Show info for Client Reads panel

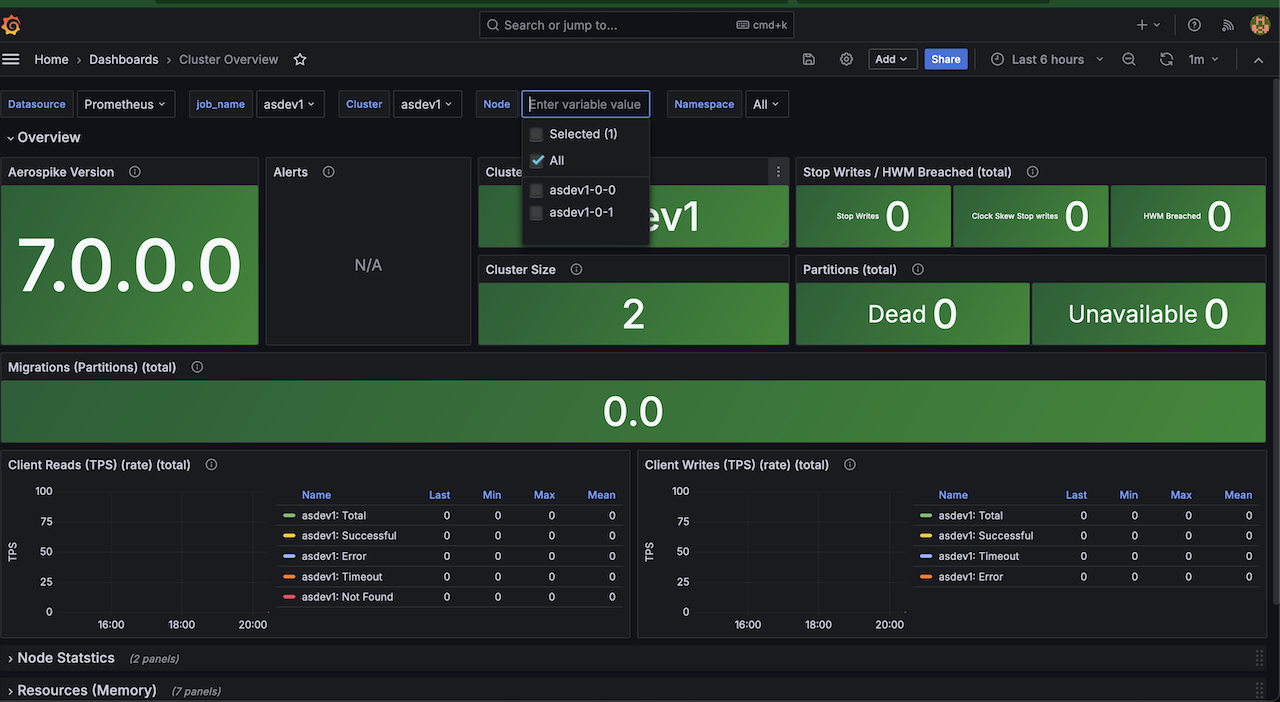click(x=211, y=464)
